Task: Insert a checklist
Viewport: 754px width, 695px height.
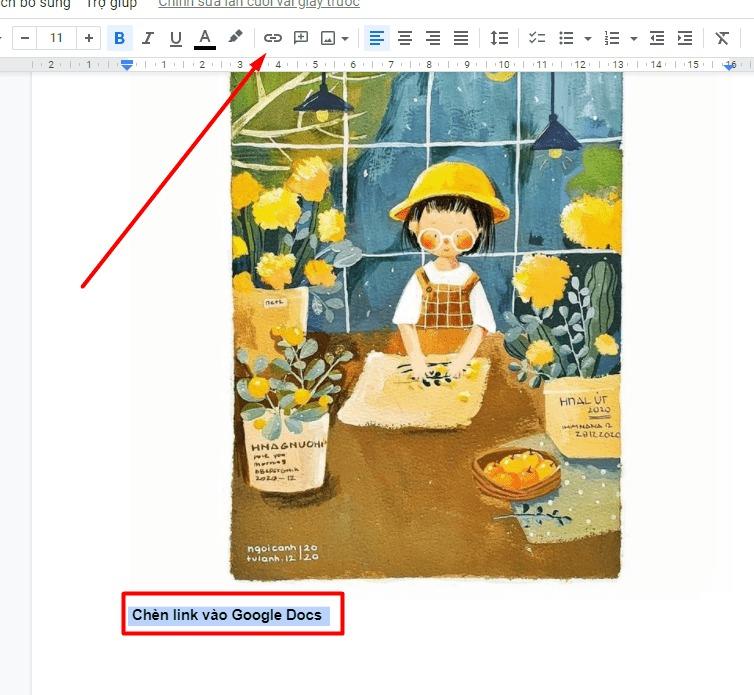Action: point(537,38)
